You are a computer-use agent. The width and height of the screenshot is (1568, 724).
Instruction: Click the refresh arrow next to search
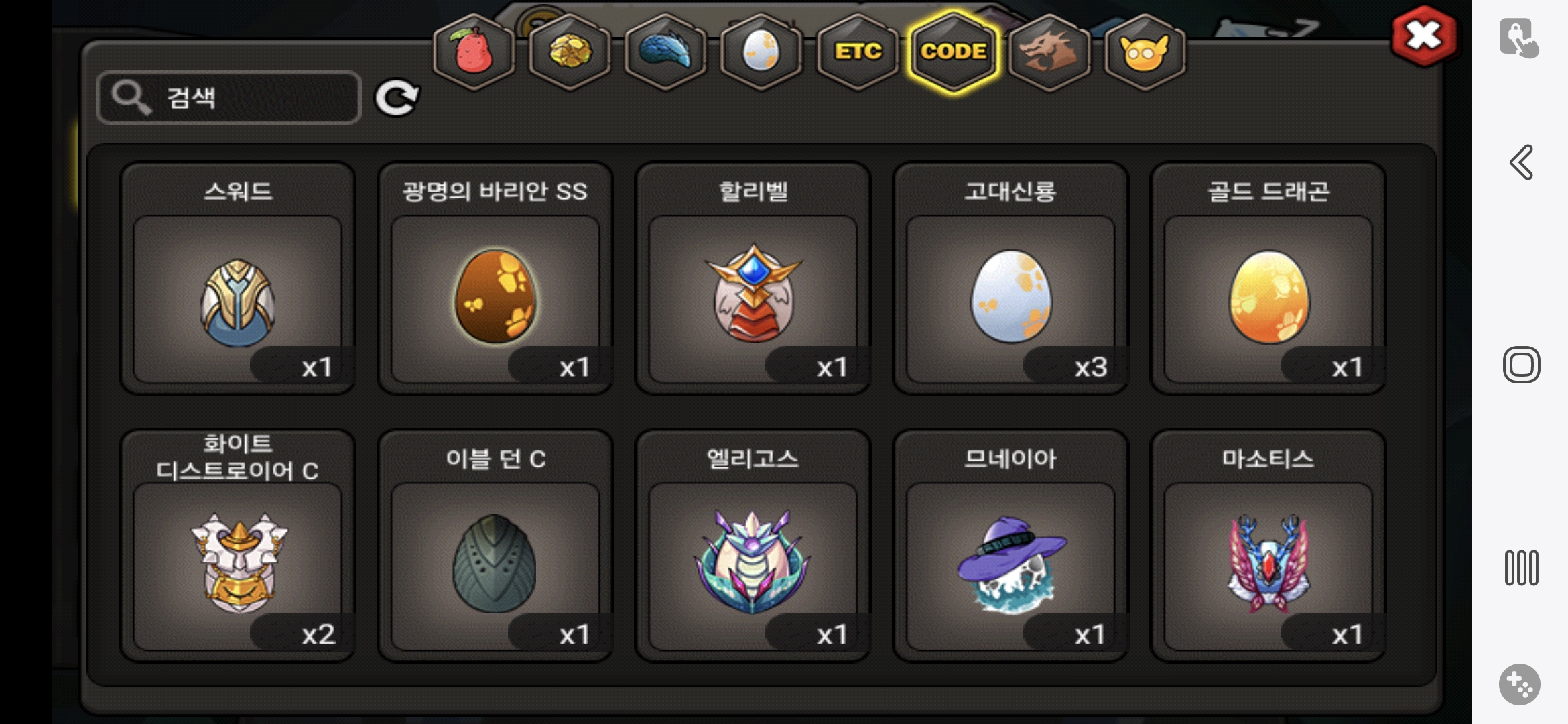pyautogui.click(x=397, y=99)
